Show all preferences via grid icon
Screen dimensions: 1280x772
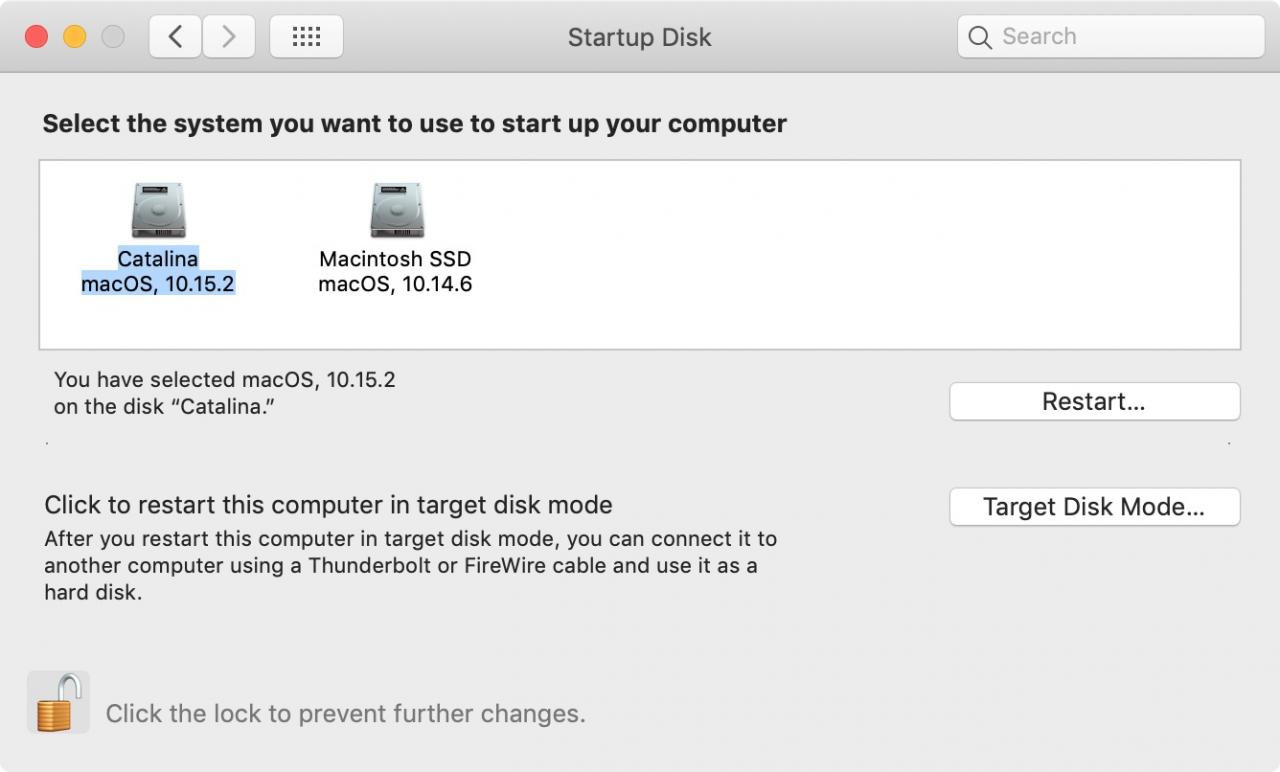(306, 37)
